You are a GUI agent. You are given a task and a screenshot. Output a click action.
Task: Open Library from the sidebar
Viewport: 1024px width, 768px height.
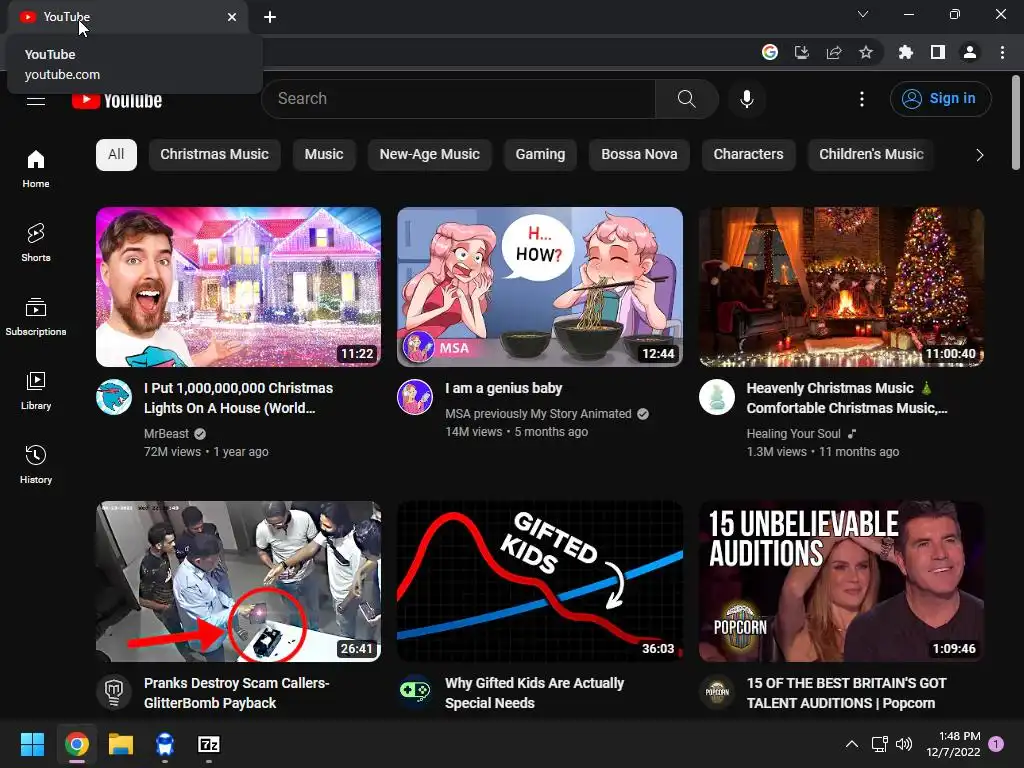click(x=36, y=391)
